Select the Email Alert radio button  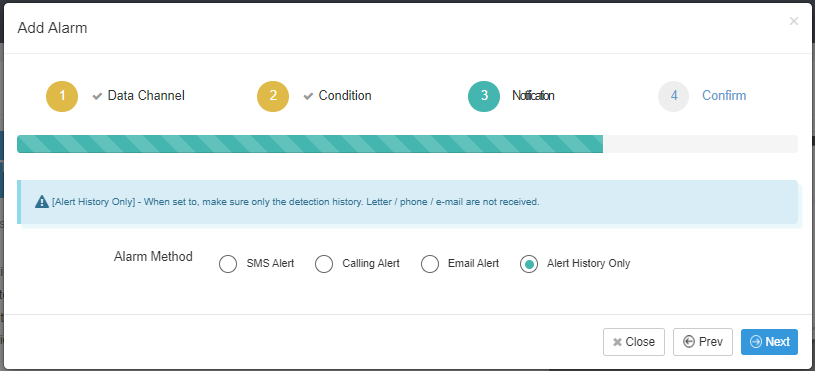click(x=430, y=264)
